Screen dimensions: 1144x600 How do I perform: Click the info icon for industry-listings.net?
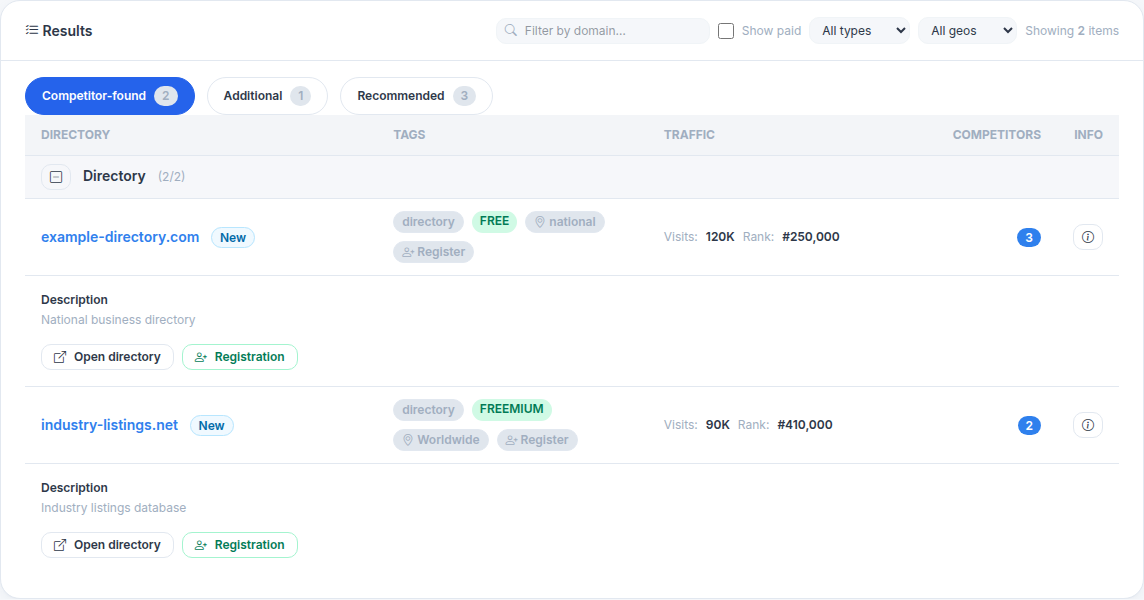(1087, 425)
